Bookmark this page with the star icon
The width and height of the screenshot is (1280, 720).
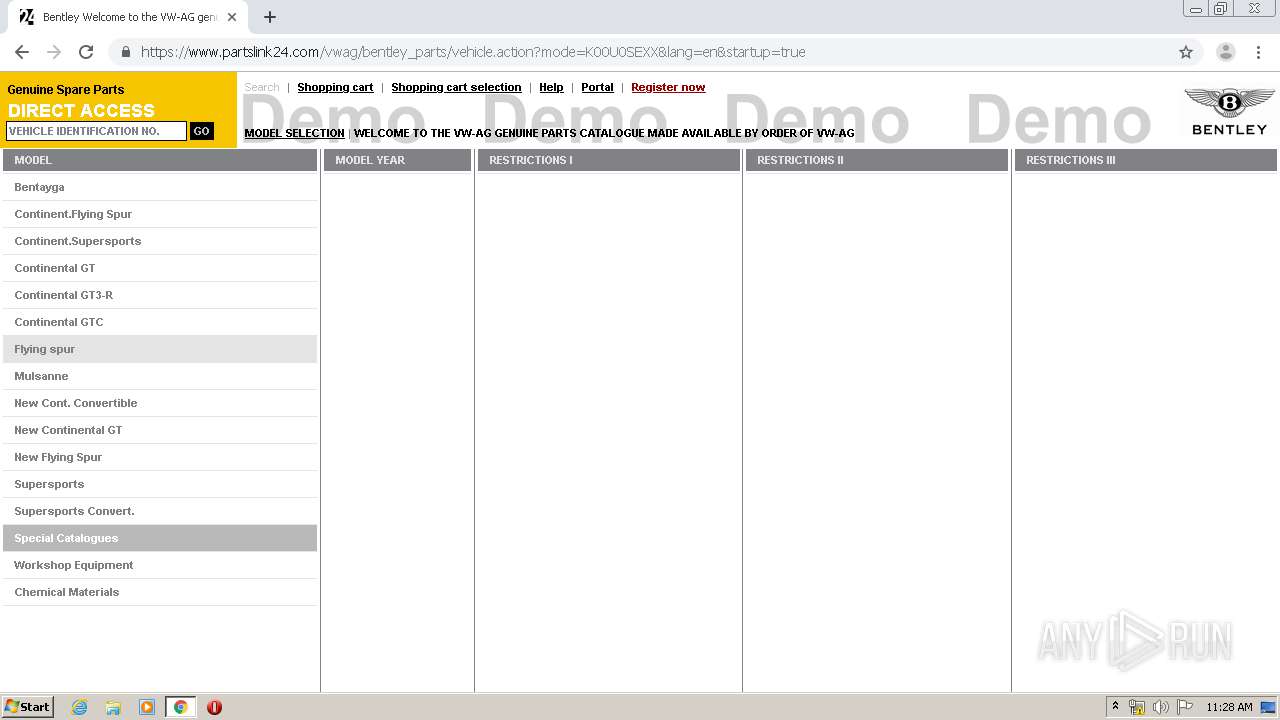coord(1186,52)
